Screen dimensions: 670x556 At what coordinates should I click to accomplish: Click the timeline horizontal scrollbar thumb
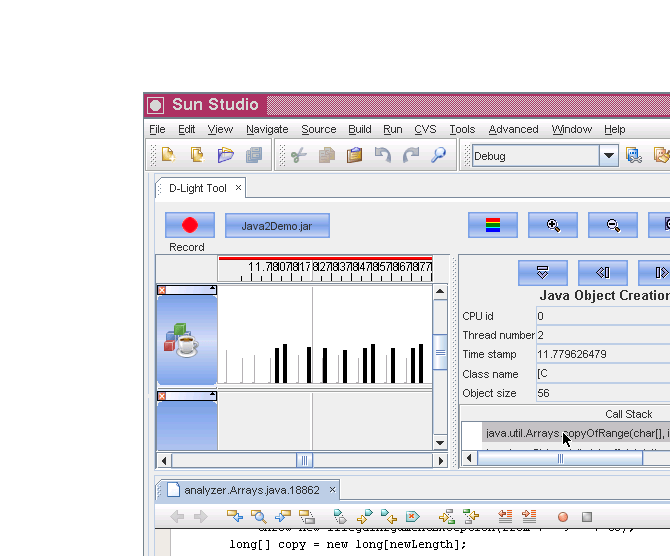(304, 460)
